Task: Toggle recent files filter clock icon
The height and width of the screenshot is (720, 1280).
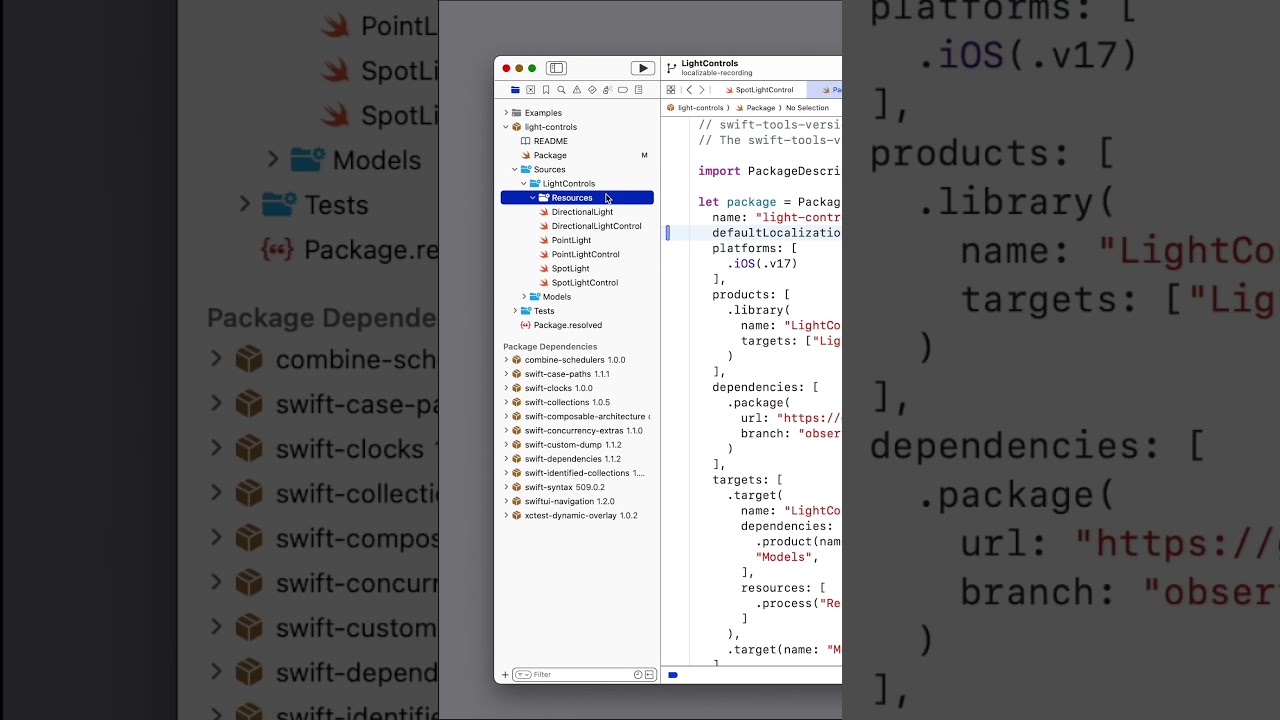Action: [638, 675]
